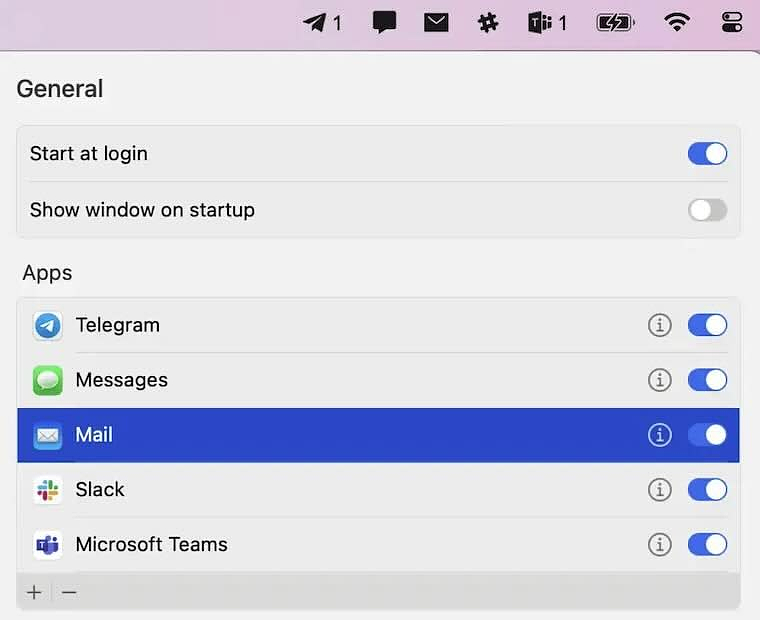Open info button for Messages row
This screenshot has height=620, width=760.
pyautogui.click(x=659, y=380)
